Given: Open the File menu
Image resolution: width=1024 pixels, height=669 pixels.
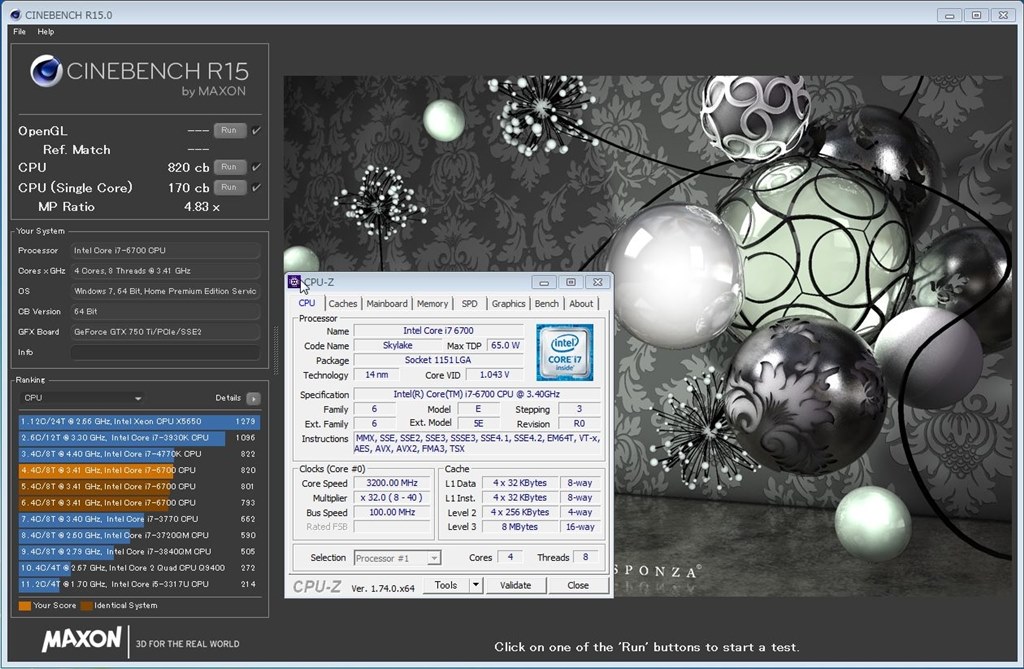Looking at the screenshot, I should coord(20,31).
